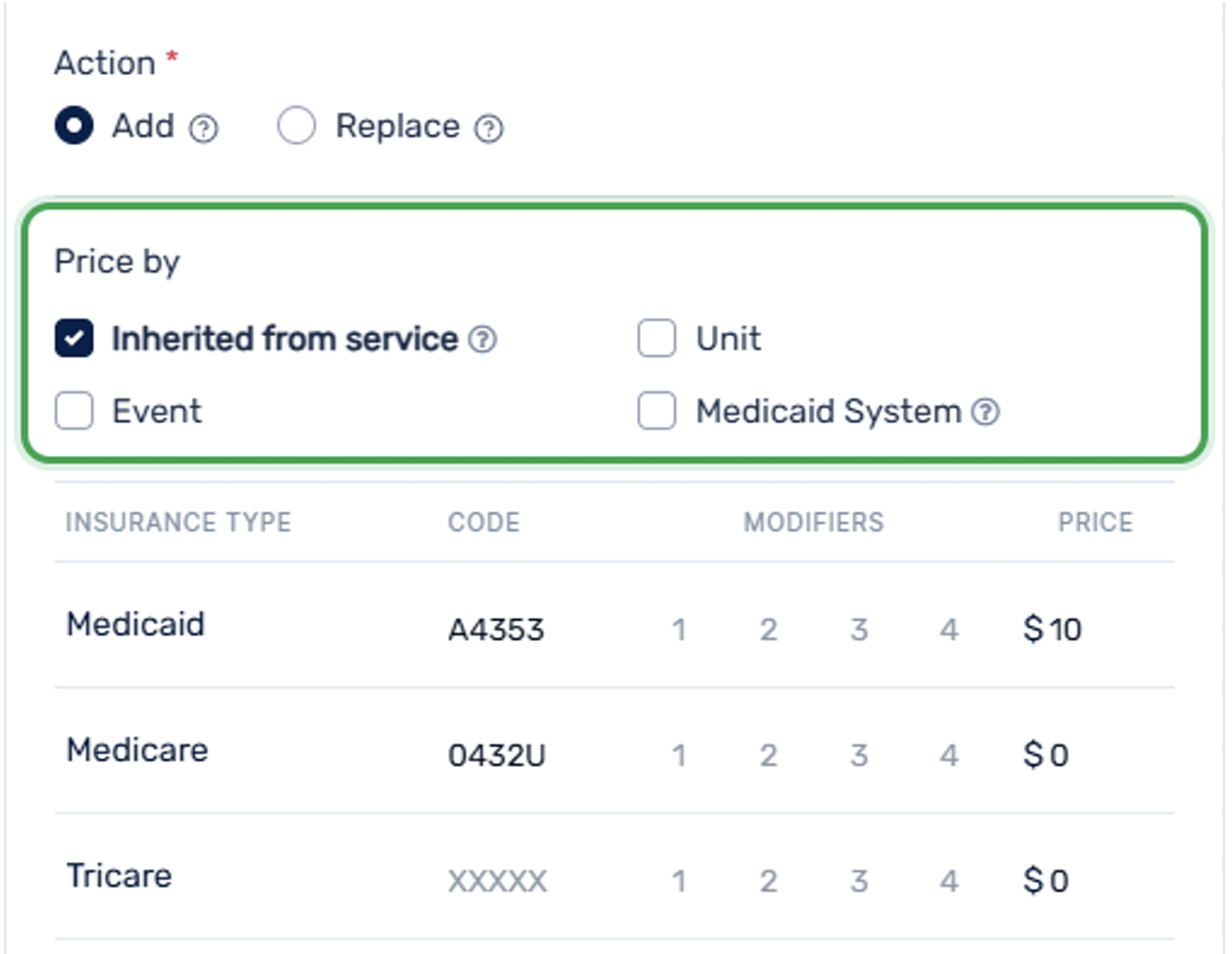
Task: Click modifier 3 in Medicare row
Action: pos(859,755)
